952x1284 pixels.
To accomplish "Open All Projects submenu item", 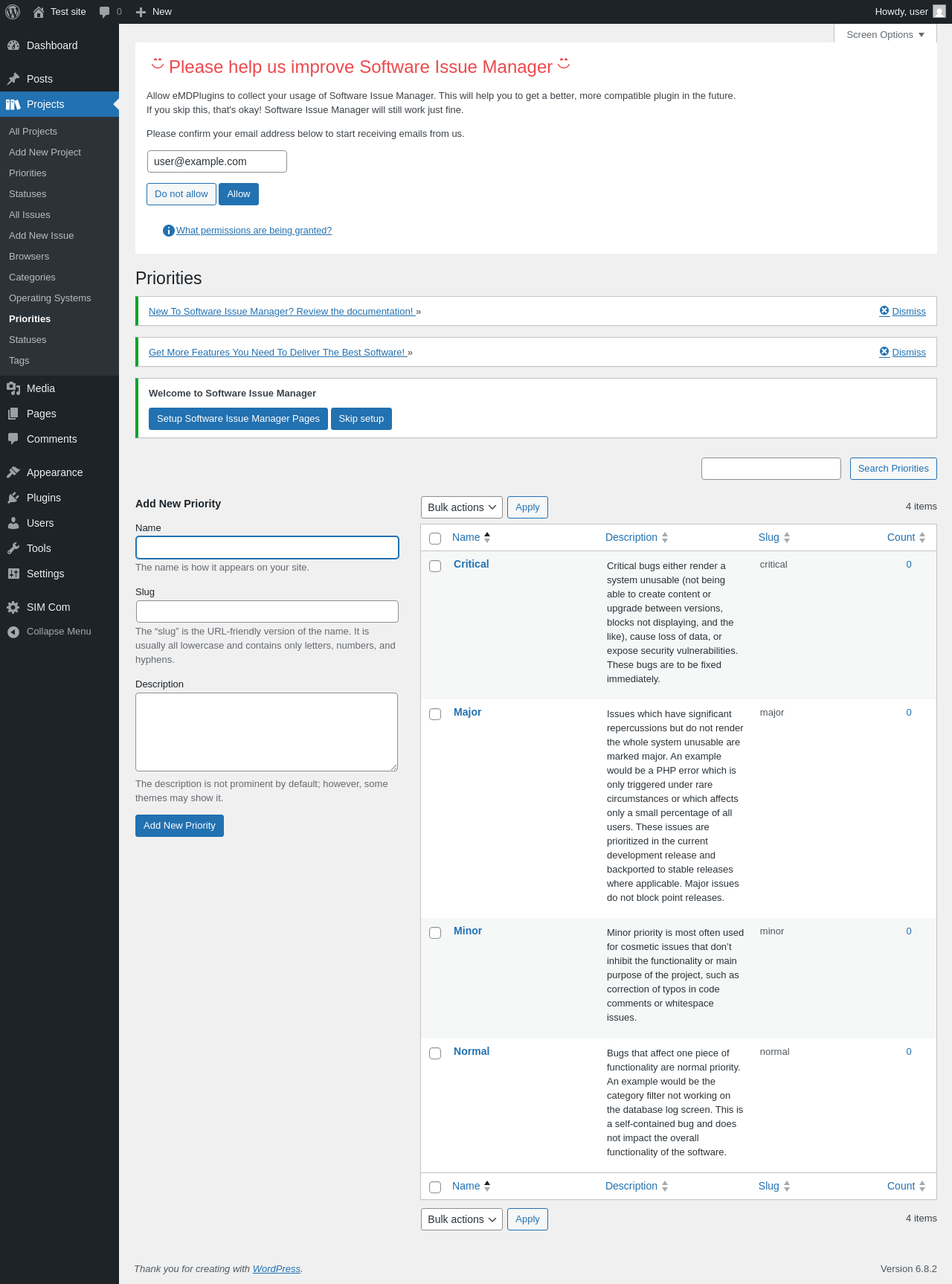I will click(59, 132).
